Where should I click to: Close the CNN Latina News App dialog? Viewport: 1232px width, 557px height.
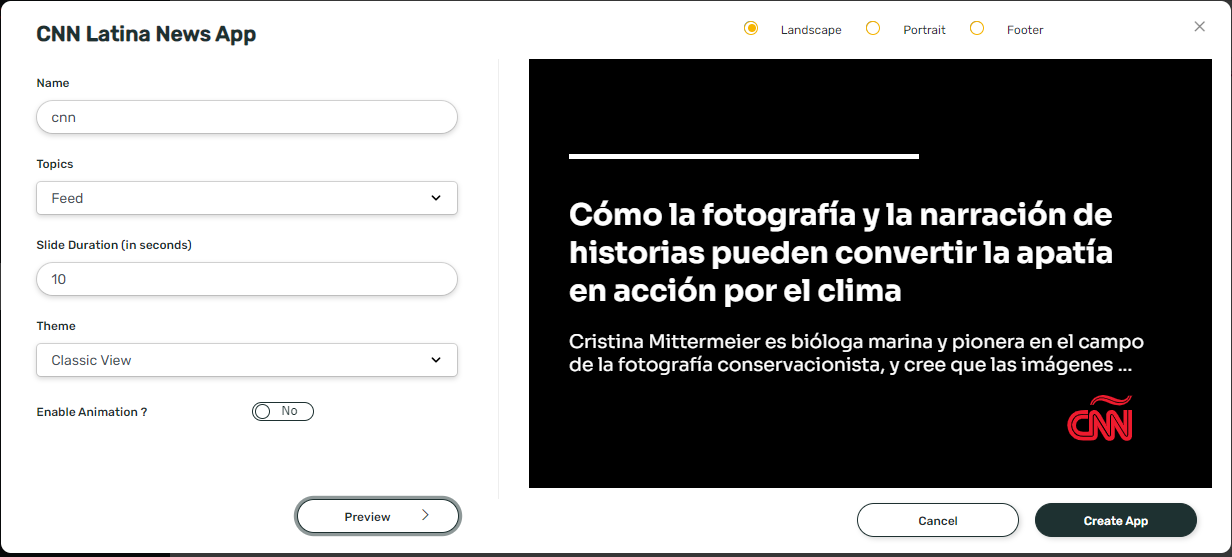click(1200, 27)
